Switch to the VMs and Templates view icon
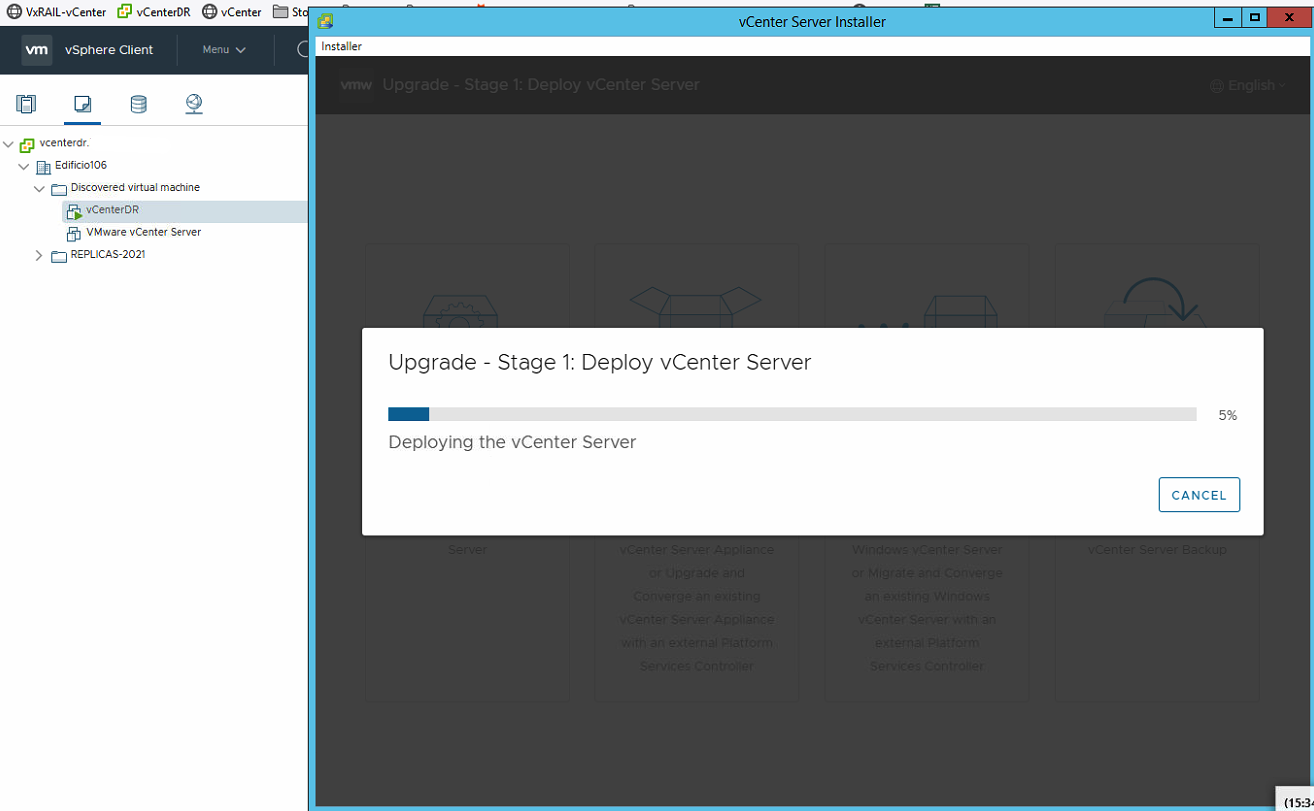 click(x=83, y=104)
